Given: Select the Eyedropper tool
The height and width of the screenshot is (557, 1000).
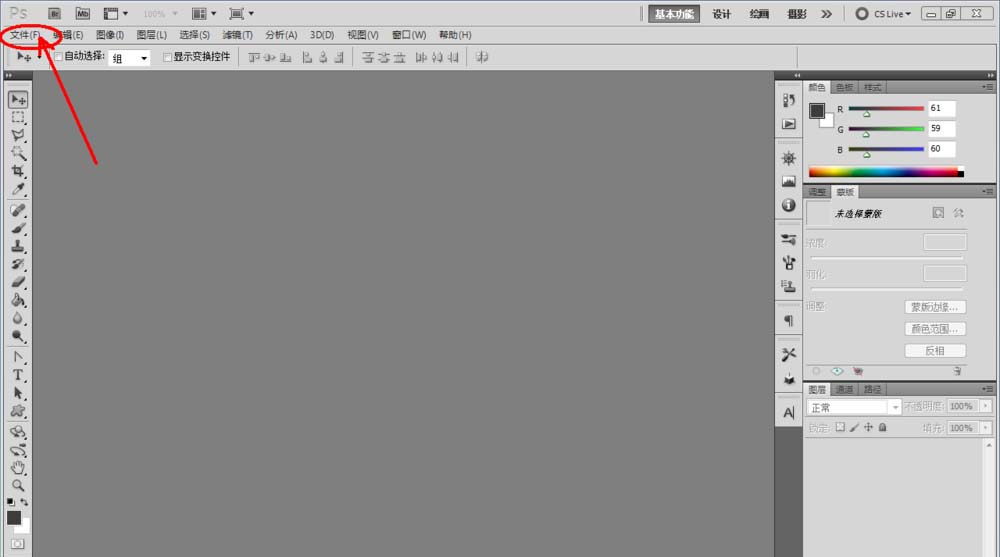Looking at the screenshot, I should coord(18,189).
